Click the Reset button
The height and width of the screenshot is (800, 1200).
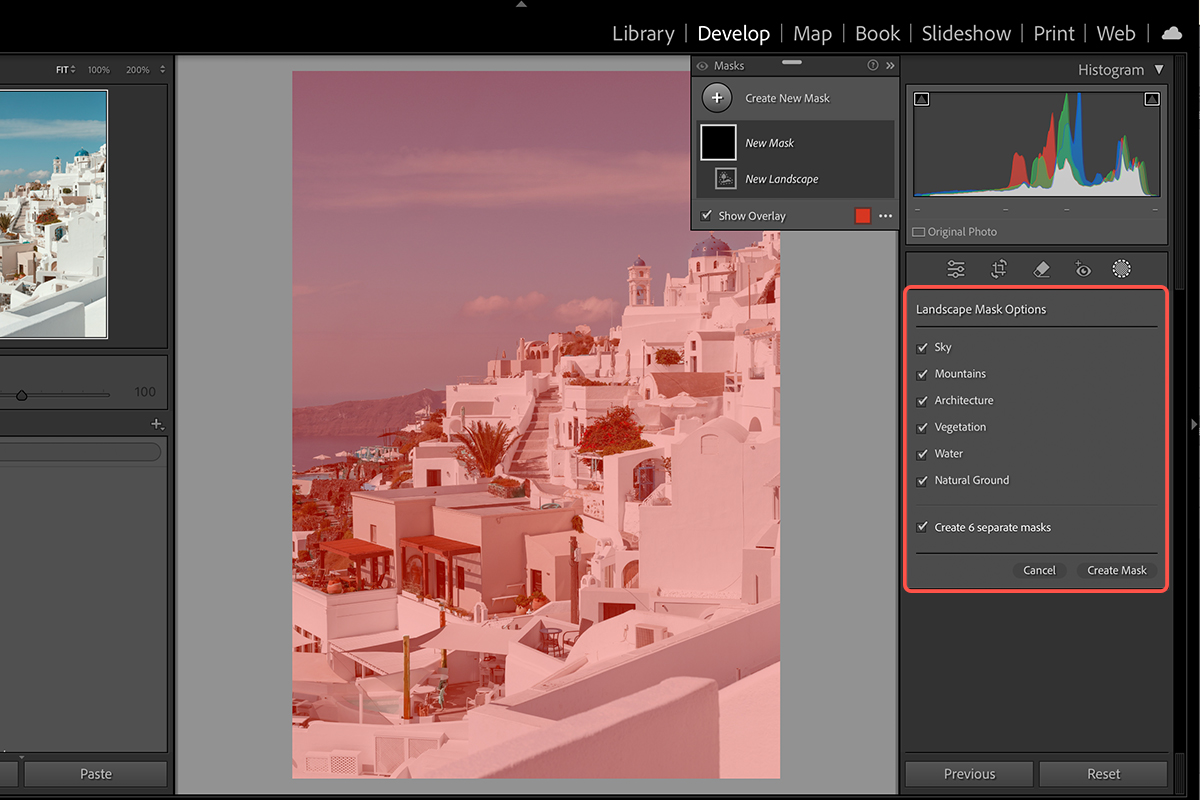click(1103, 774)
